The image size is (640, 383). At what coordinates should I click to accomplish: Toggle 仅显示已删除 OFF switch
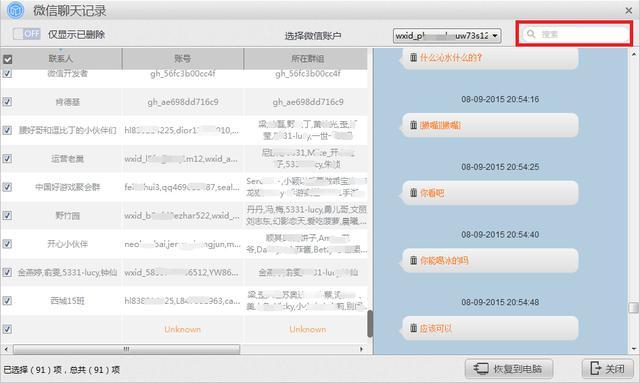tap(27, 34)
